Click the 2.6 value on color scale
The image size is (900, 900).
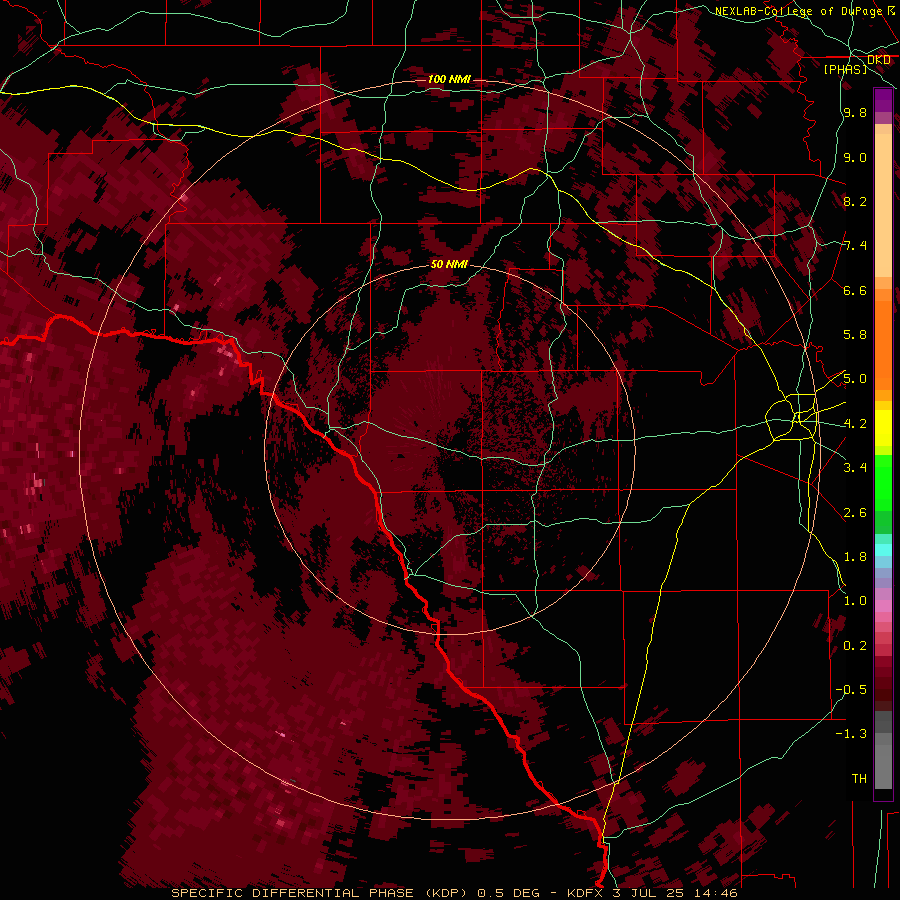[x=855, y=513]
